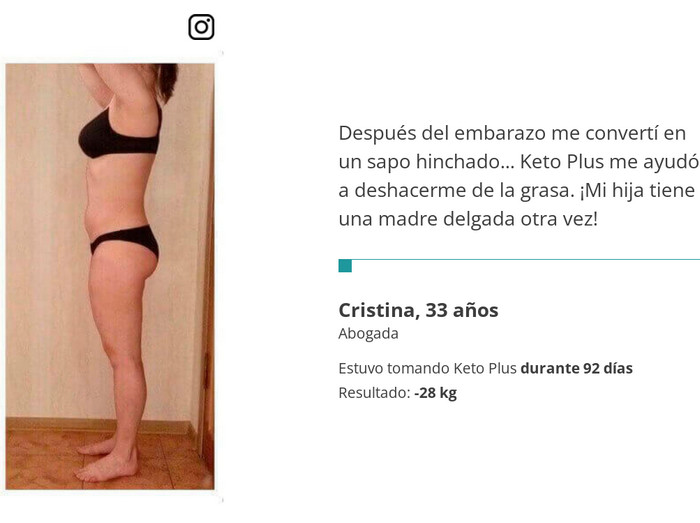Select the name "Cristina, 33 años"
This screenshot has height=523, width=700.
(418, 310)
